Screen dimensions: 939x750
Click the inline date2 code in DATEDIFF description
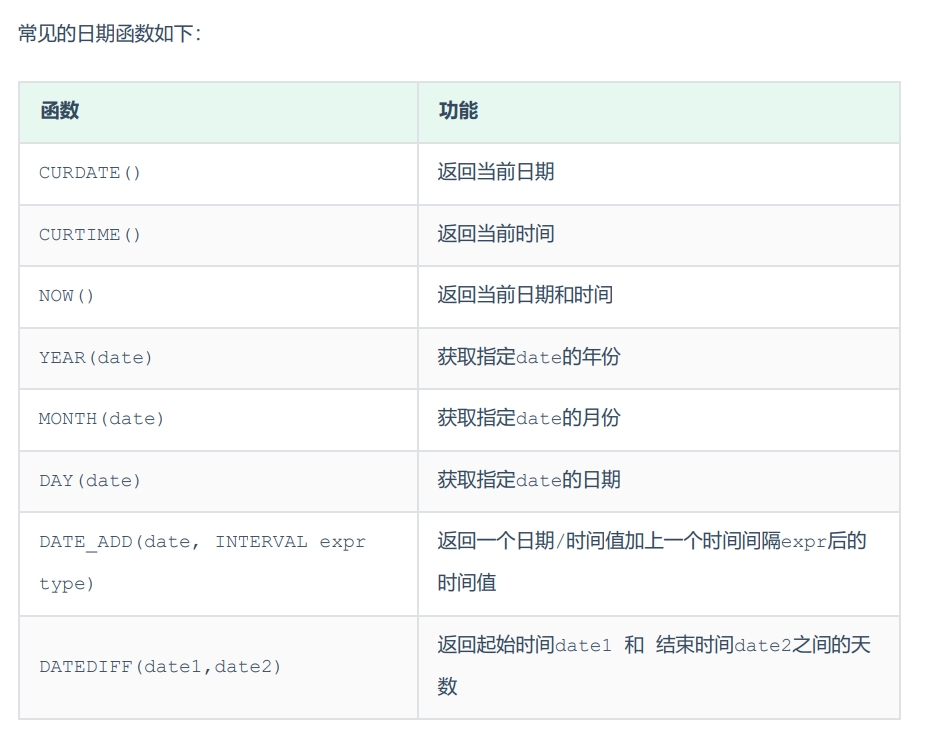coord(763,646)
